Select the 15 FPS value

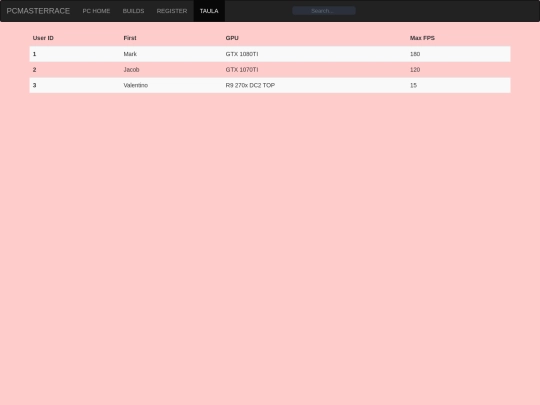[x=413, y=85]
